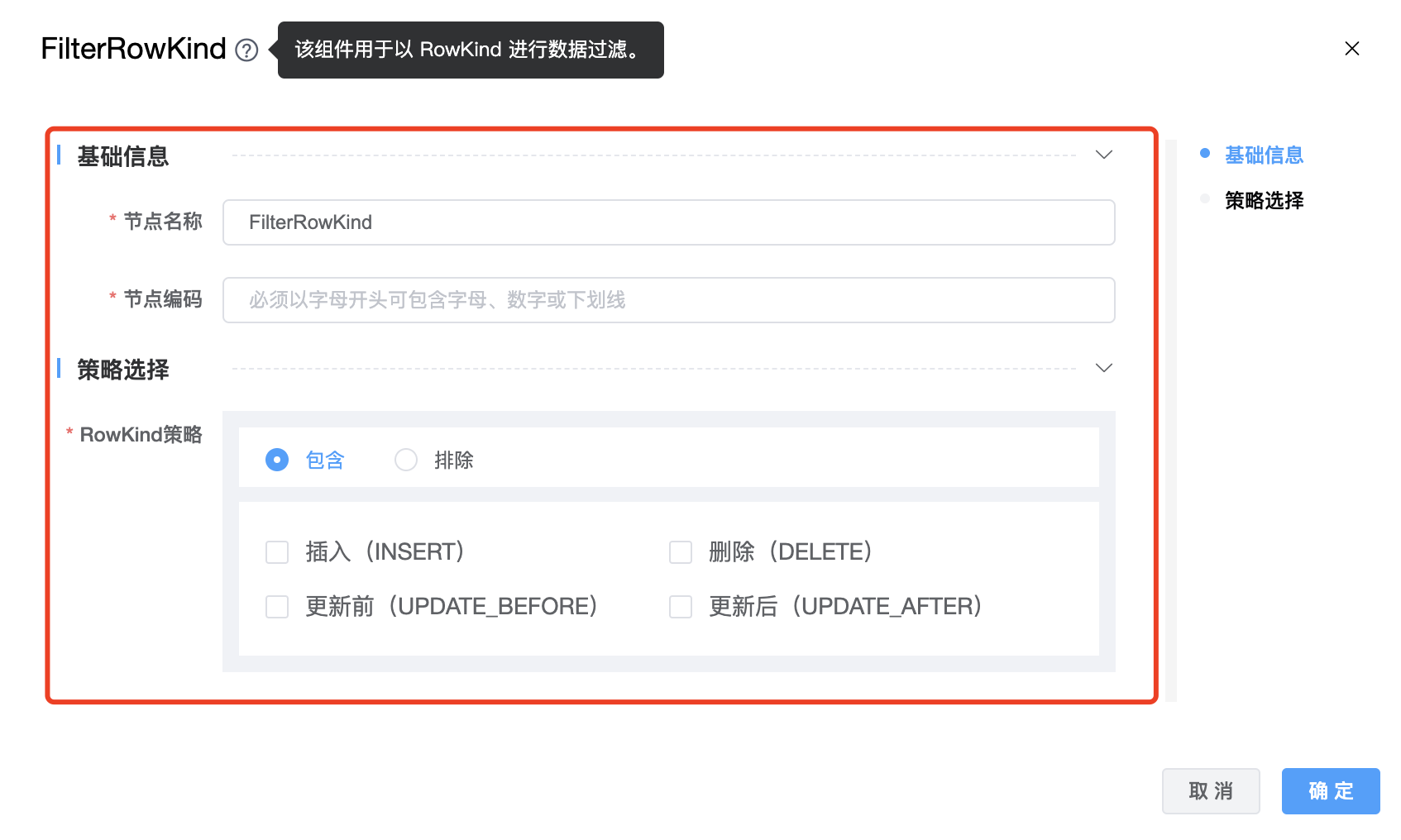This screenshot has height=840, width=1401.
Task: Click the 基础信息 section heading
Action: tap(123, 156)
